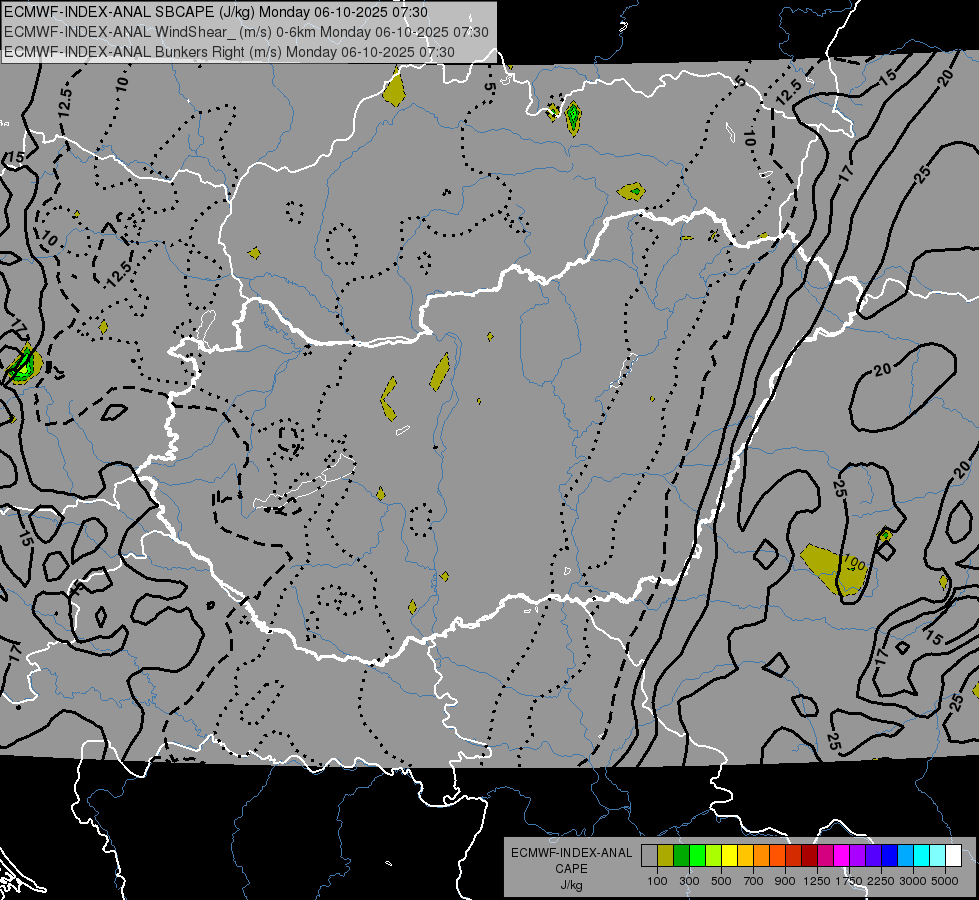Screen dimensions: 979x900
Task: Click the purple 1750 legend swatch
Action: point(858,856)
